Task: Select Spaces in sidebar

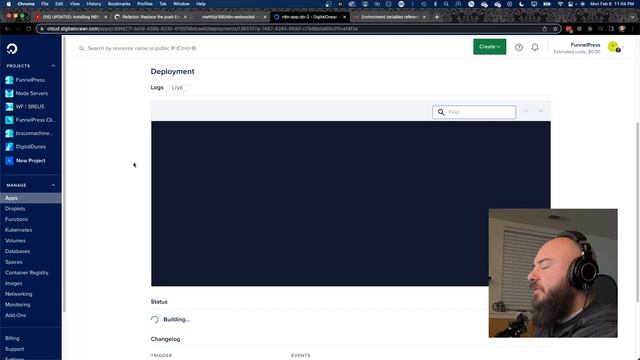Action: 13,262
